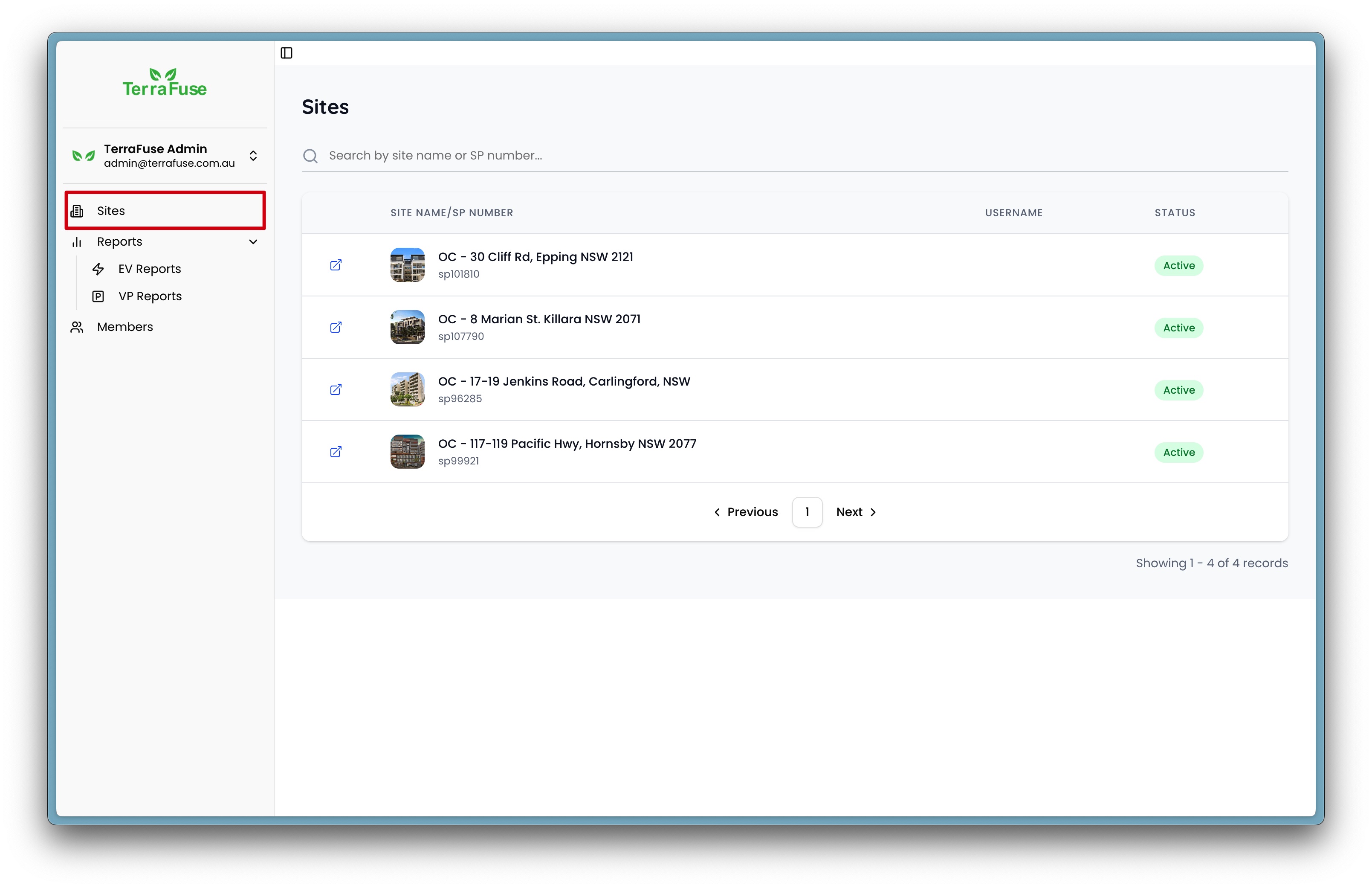The height and width of the screenshot is (888, 1372).
Task: Click the VP Reports parking icon
Action: click(x=98, y=296)
